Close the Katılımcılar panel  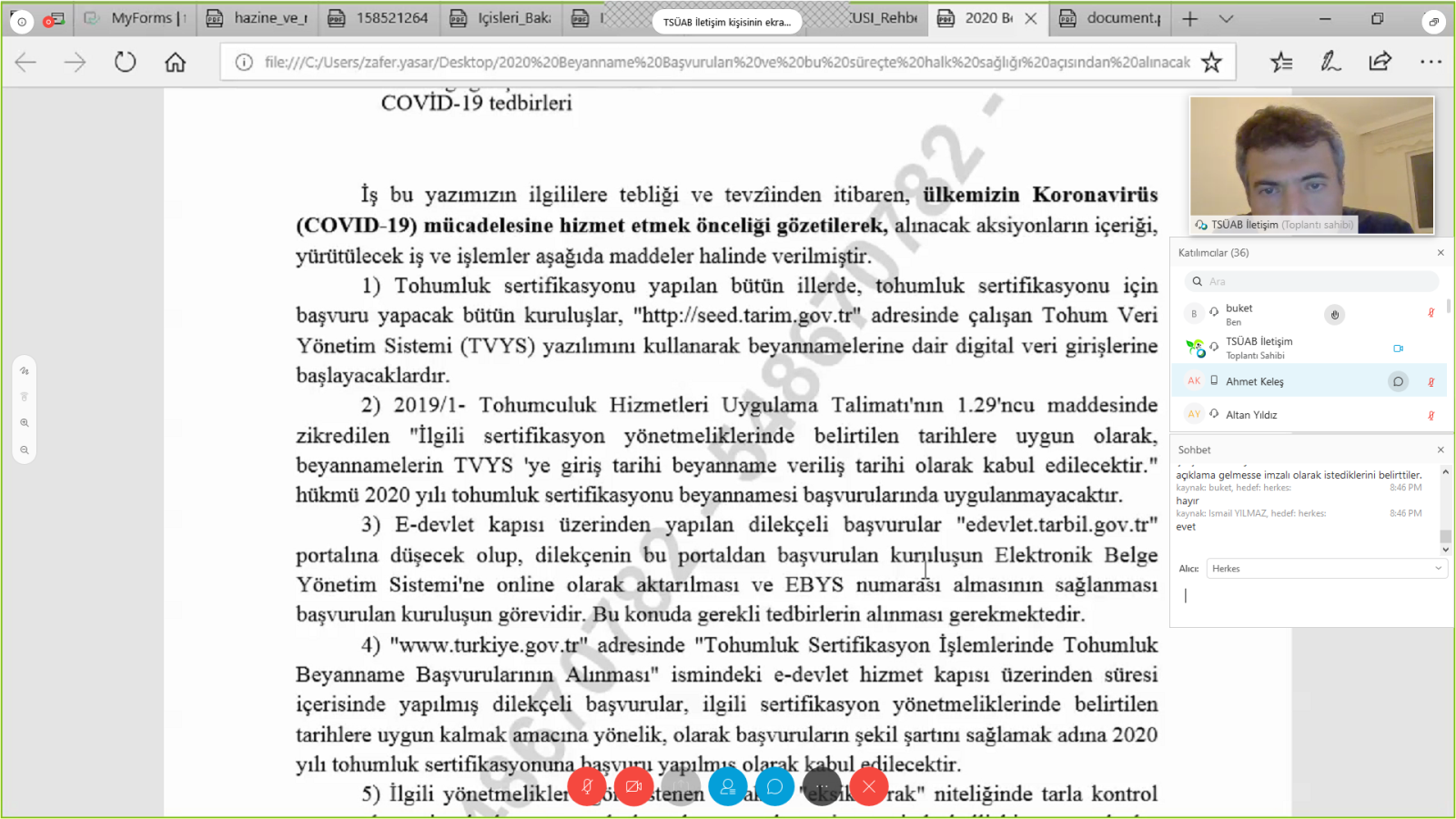coord(1441,253)
